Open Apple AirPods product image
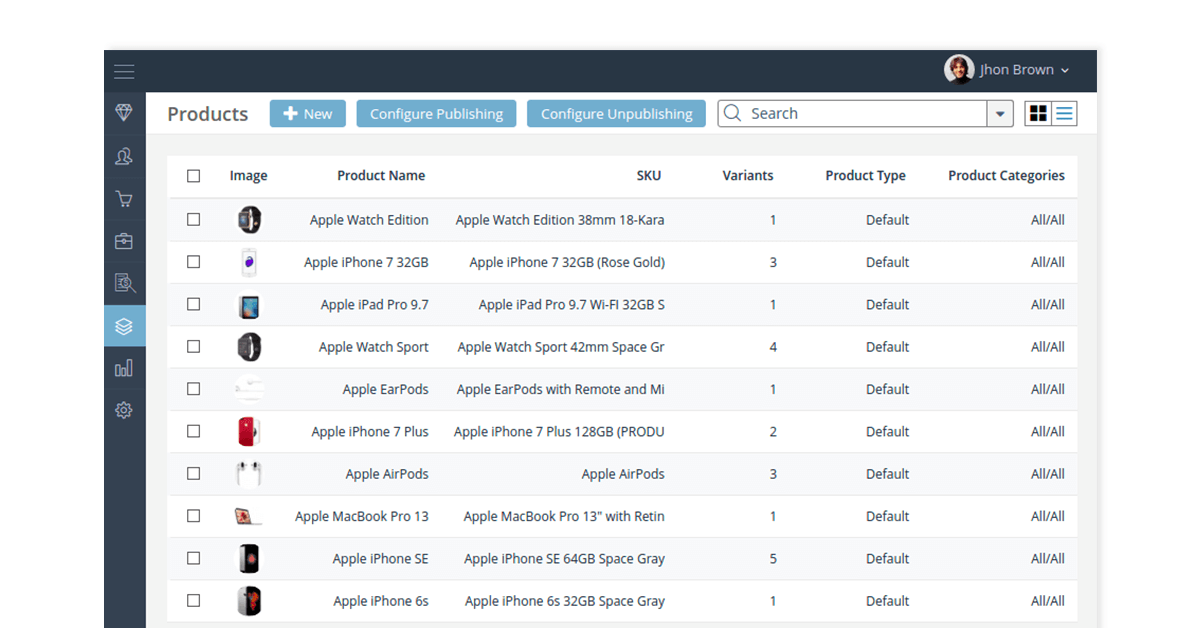Screen dimensions: 1200x628 tap(249, 474)
